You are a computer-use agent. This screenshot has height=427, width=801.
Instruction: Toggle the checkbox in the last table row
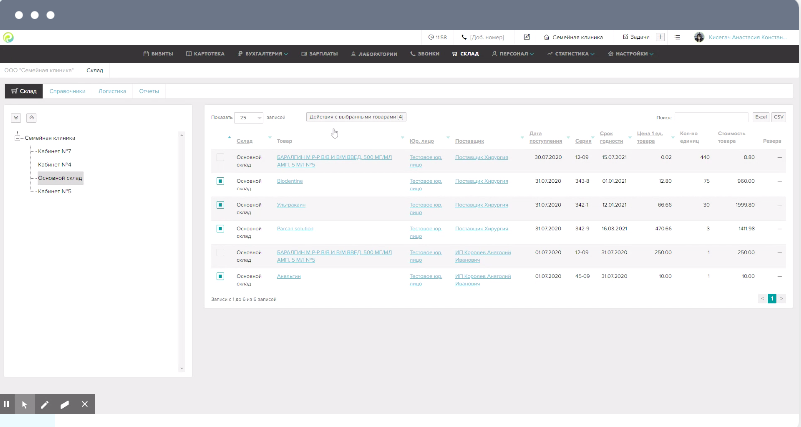220,275
